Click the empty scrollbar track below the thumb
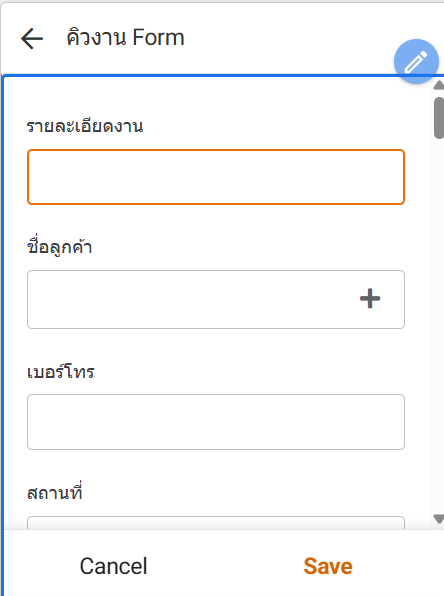 click(x=439, y=323)
